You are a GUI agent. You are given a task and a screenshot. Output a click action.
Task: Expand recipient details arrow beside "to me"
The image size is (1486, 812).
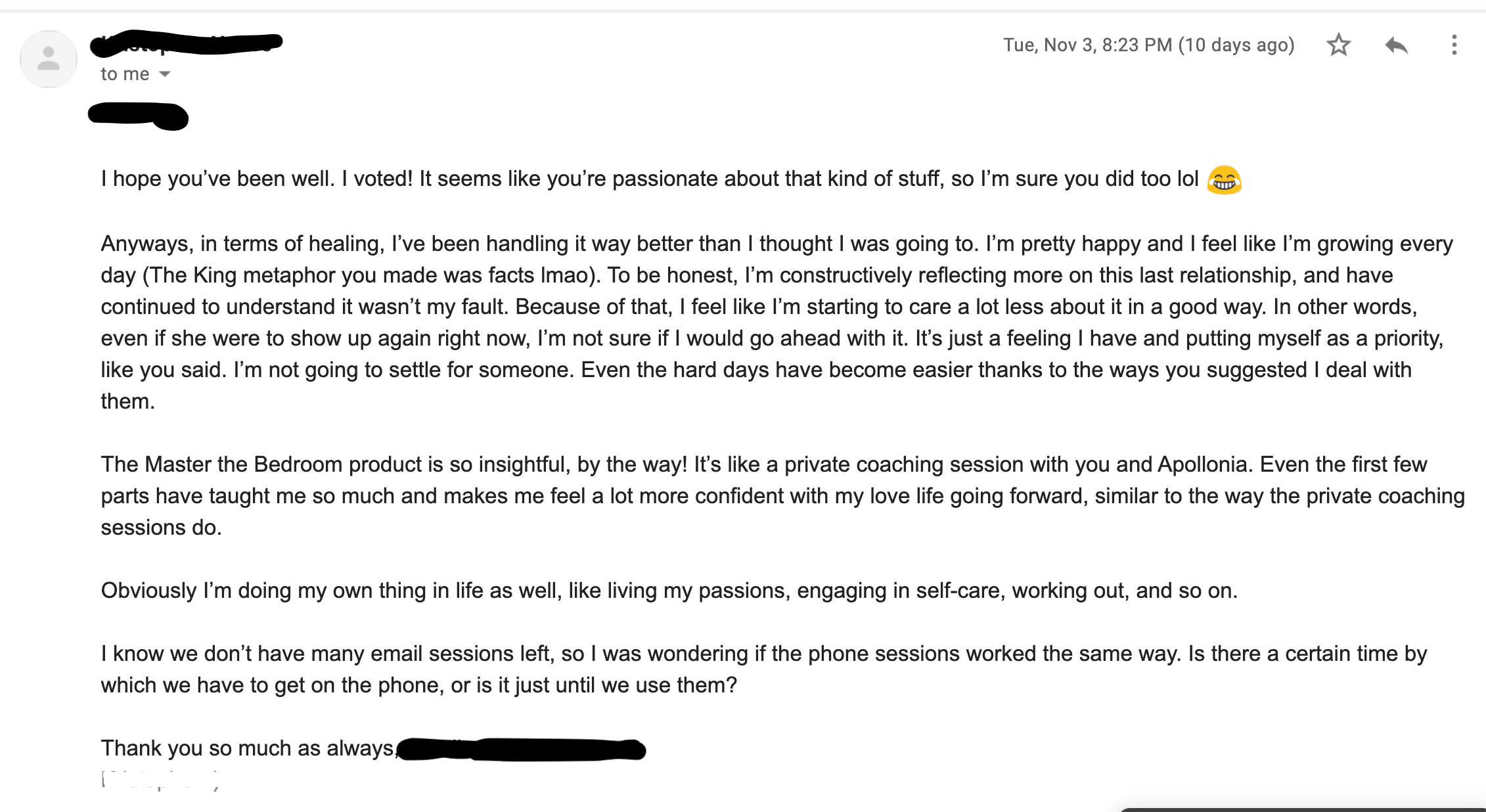tap(165, 74)
